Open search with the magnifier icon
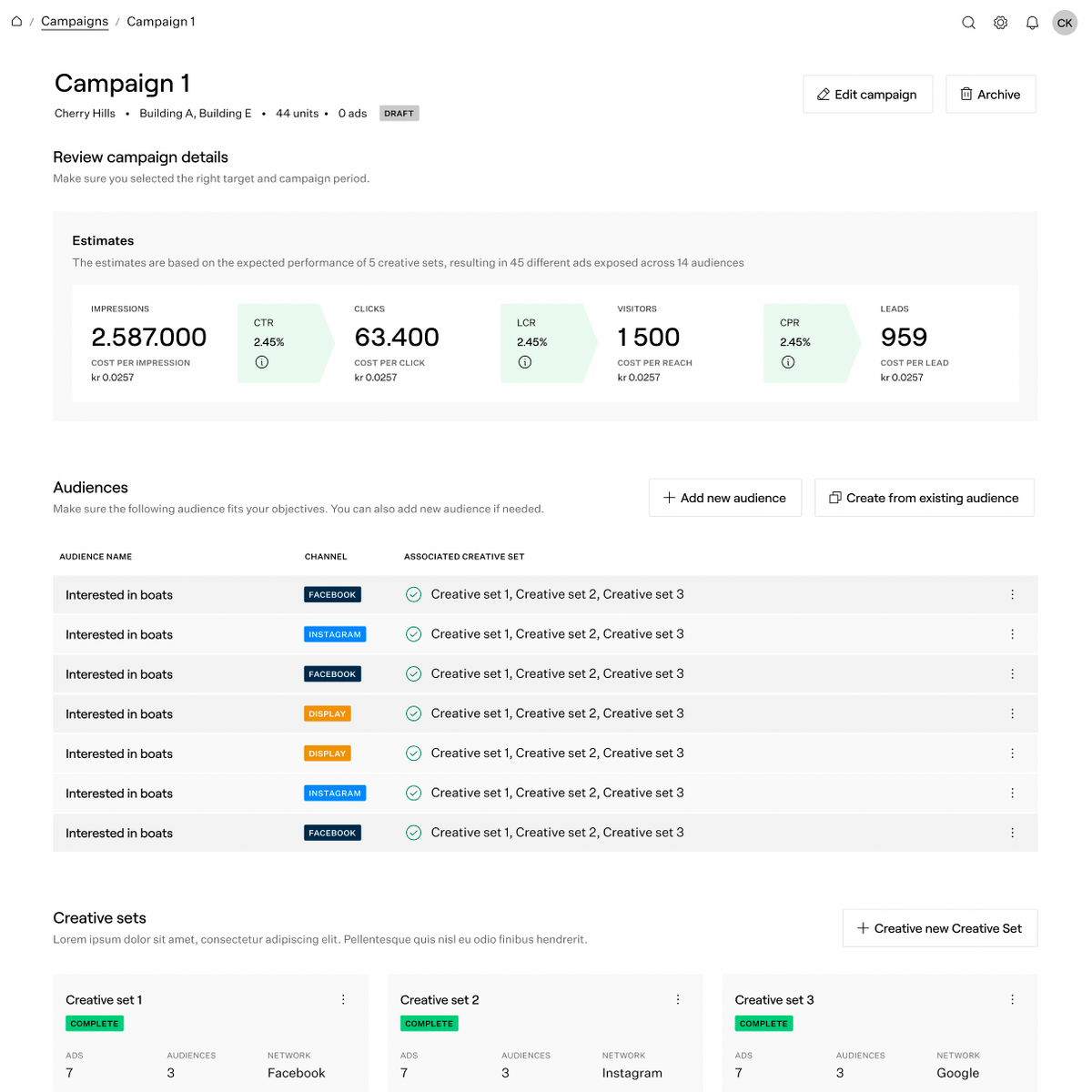Screen dimensions: 1092x1092 click(968, 23)
